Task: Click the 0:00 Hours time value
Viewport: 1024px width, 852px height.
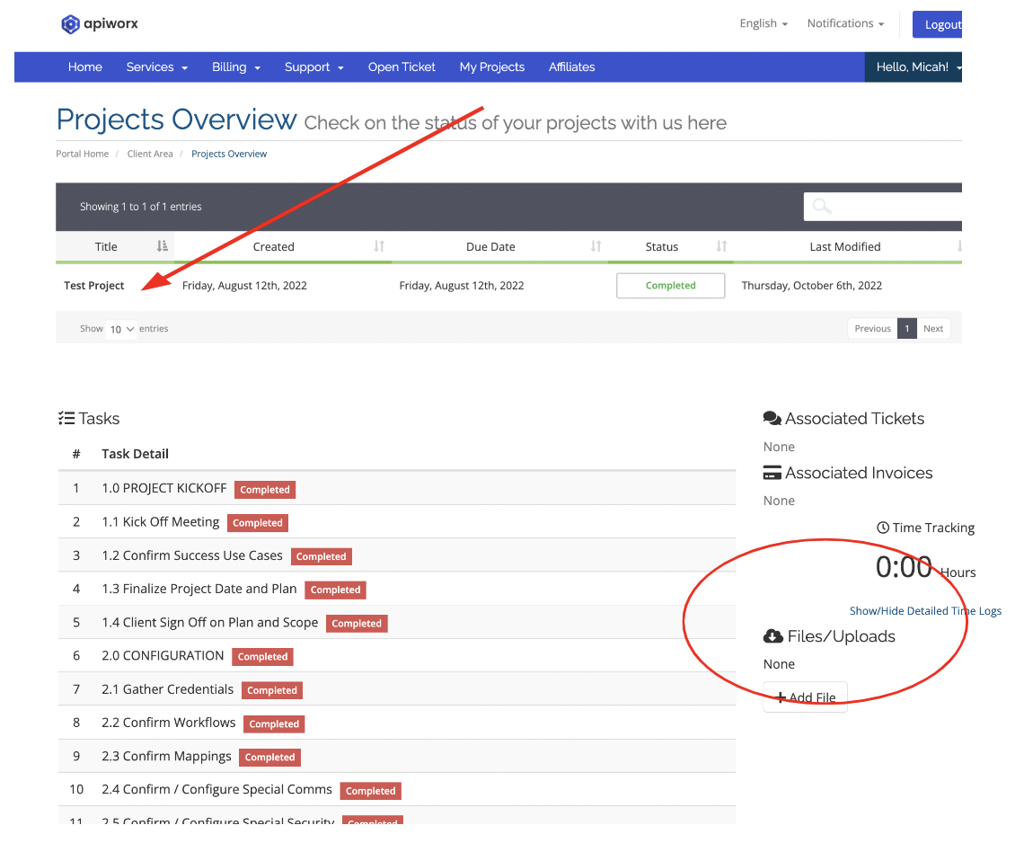Action: coord(925,567)
